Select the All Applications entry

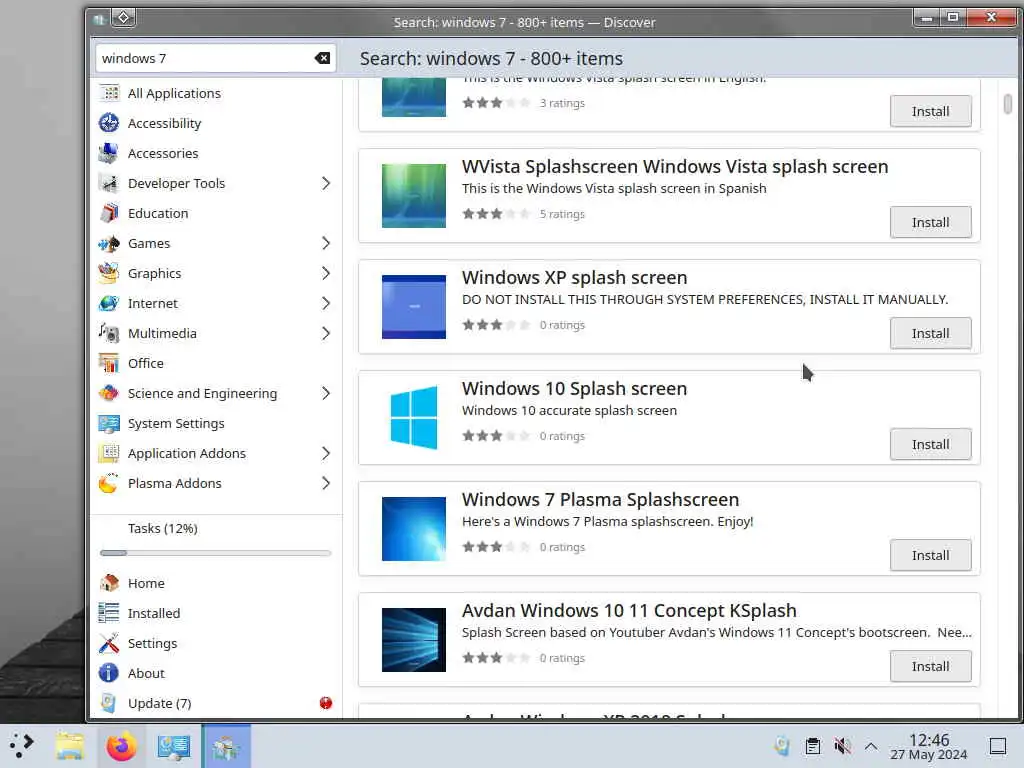click(x=216, y=93)
